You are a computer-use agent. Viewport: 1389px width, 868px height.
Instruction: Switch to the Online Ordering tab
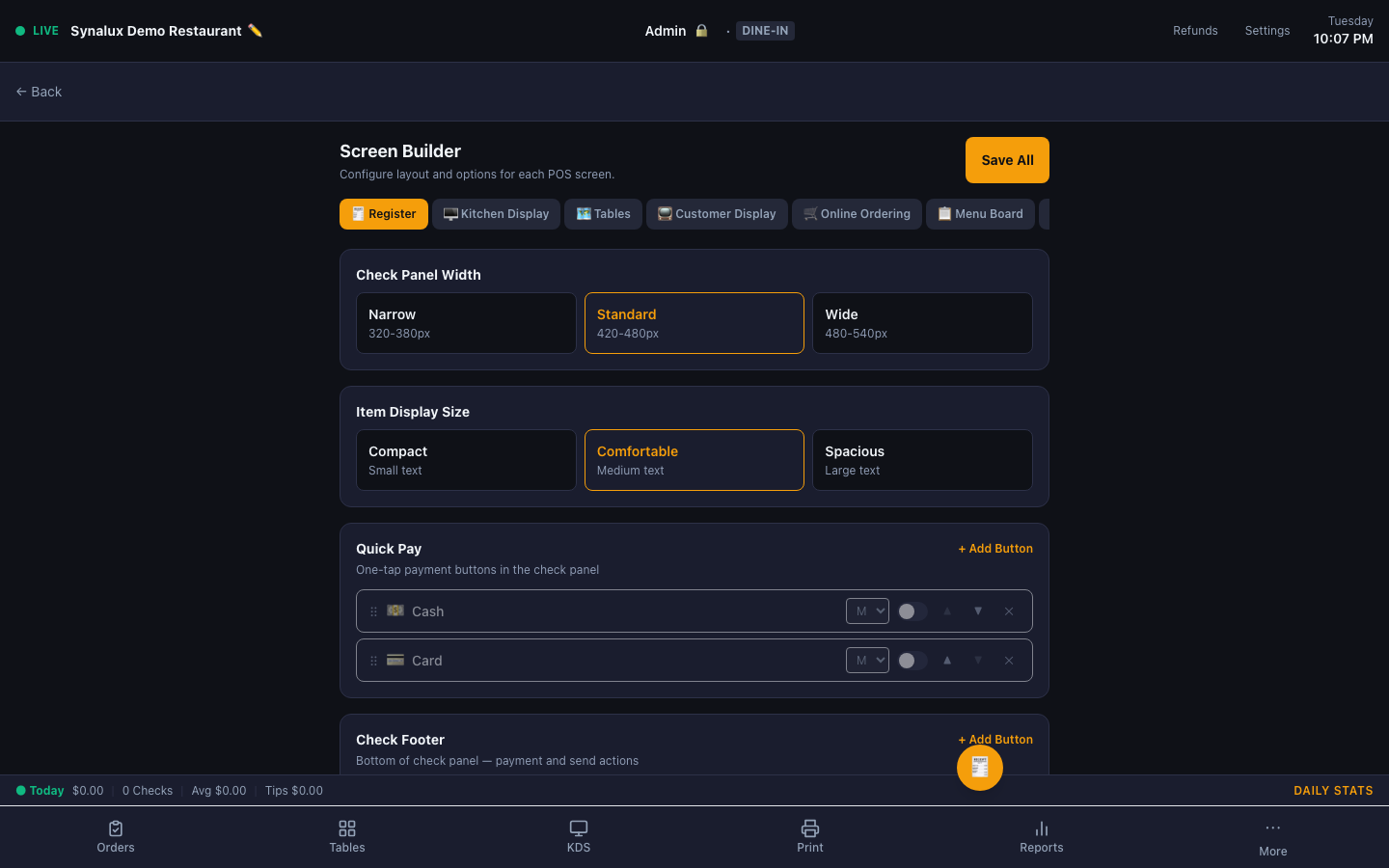point(857,214)
